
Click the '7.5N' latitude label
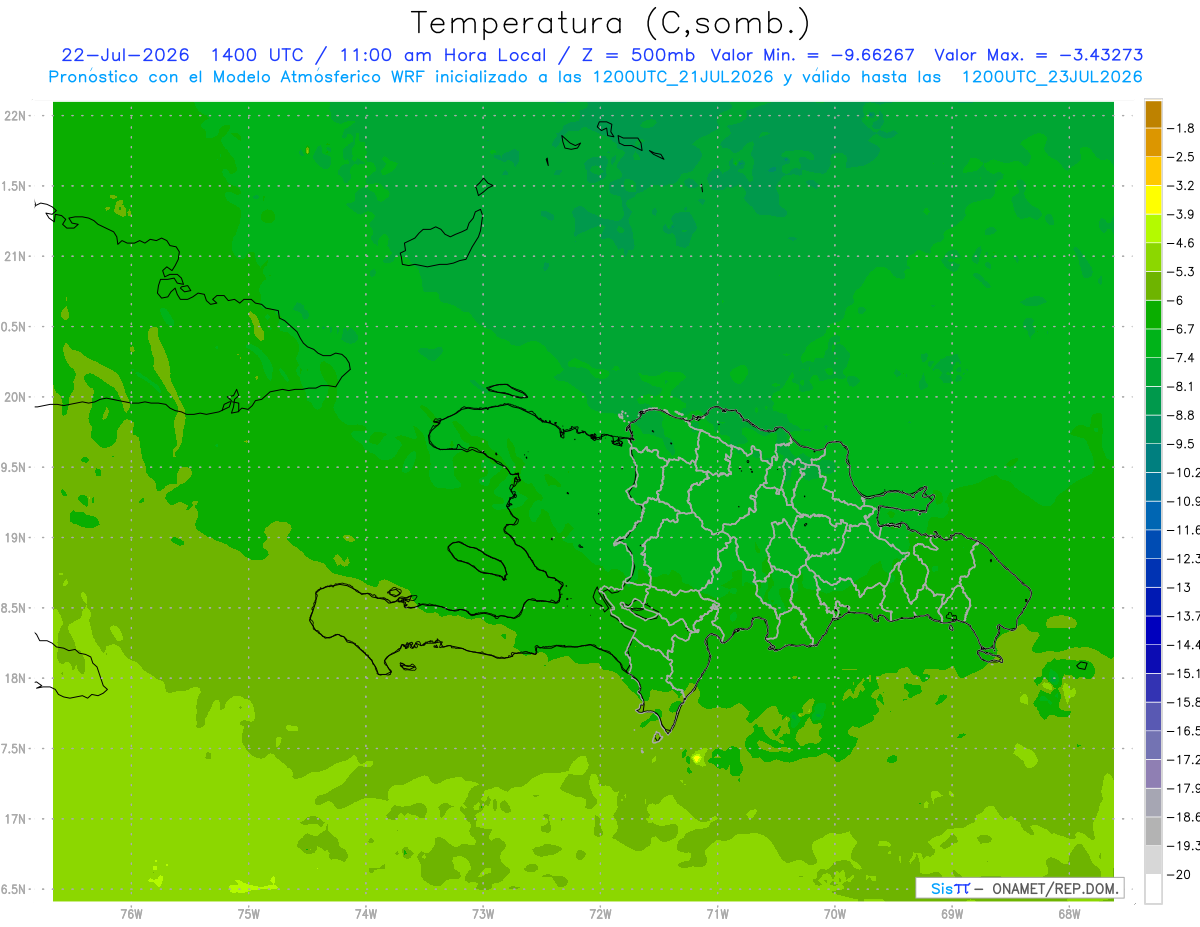(14, 749)
